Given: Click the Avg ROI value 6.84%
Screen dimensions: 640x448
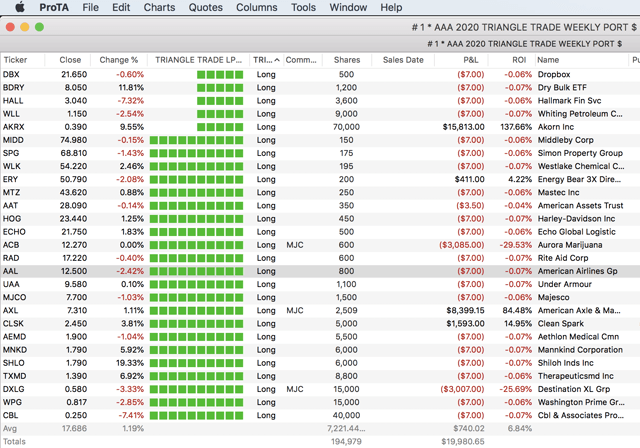Looking at the screenshot, I should [x=520, y=428].
